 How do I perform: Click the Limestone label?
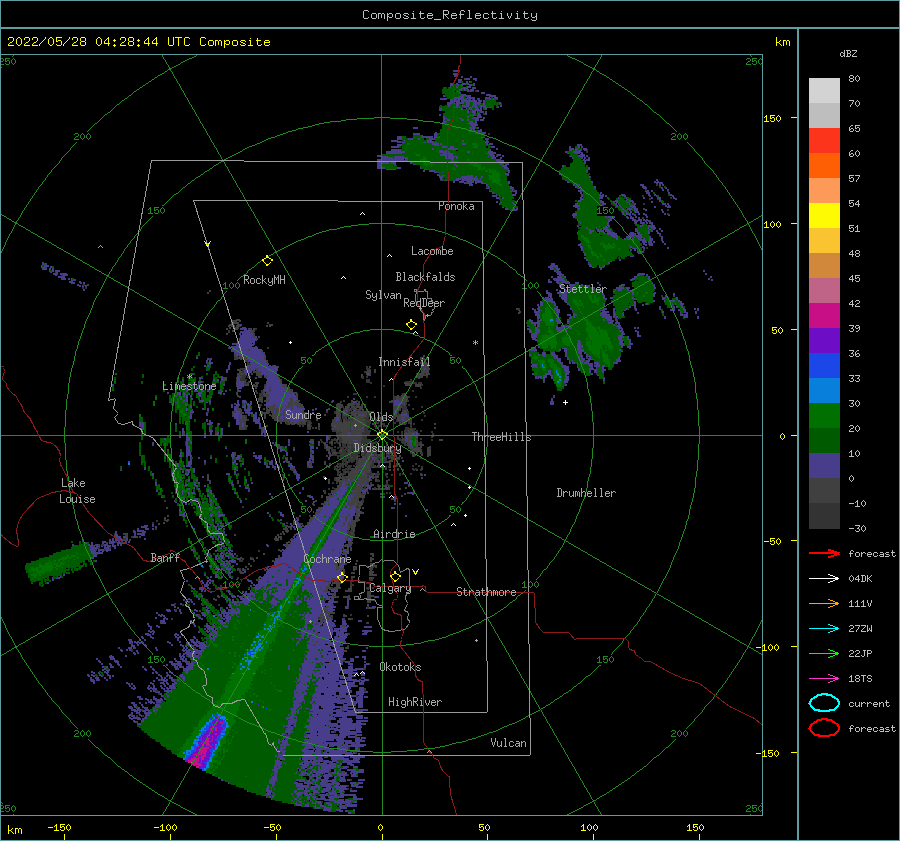pos(189,386)
